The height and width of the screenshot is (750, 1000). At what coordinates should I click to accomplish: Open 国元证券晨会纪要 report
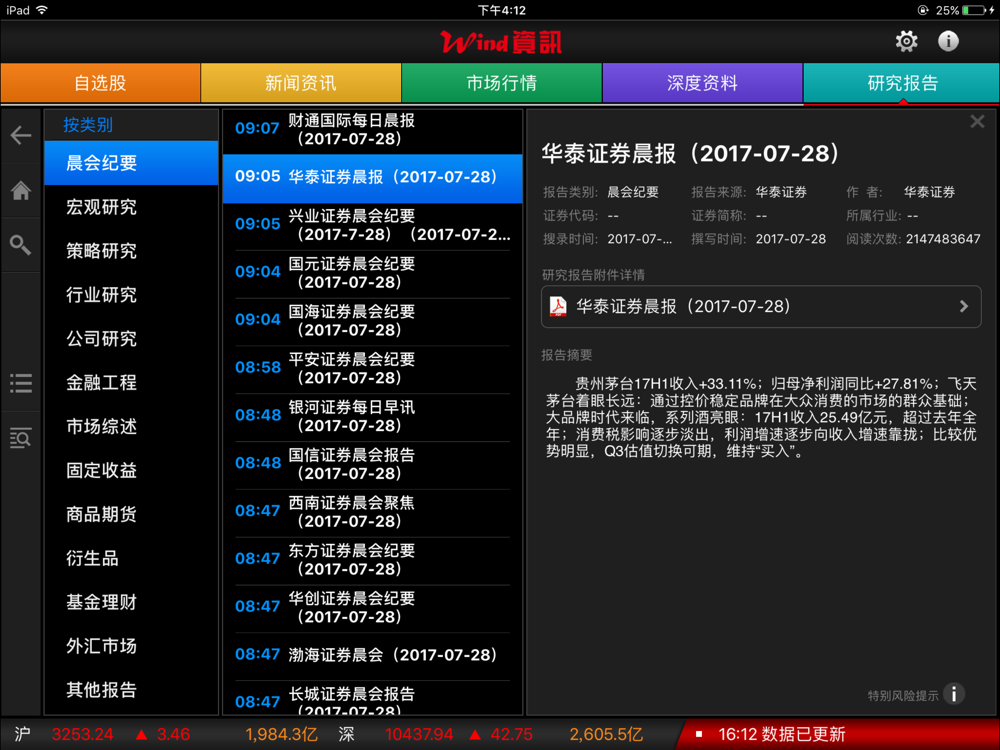click(372, 274)
